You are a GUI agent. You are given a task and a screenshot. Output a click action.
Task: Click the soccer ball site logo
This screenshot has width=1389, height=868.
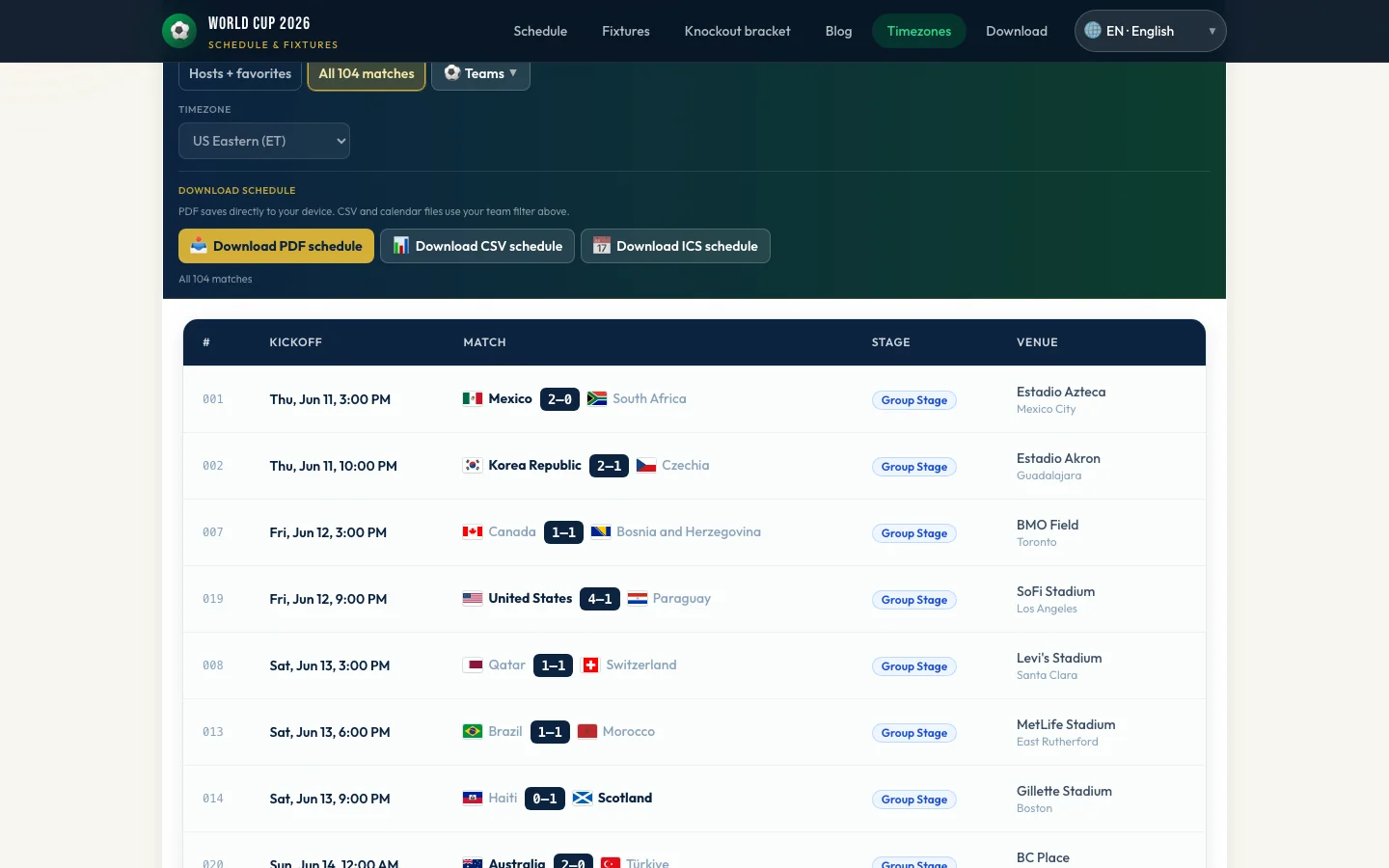tap(179, 31)
